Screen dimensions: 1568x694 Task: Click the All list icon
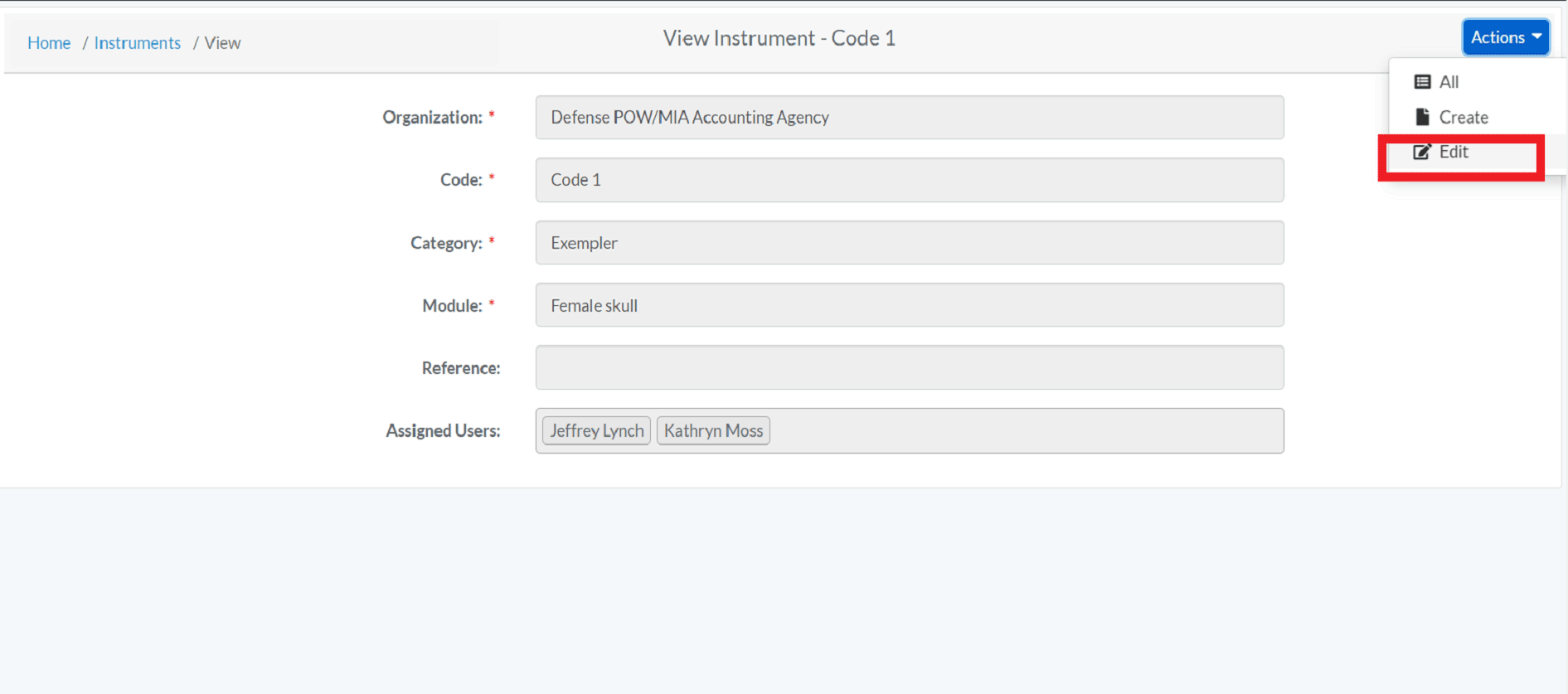pos(1422,82)
